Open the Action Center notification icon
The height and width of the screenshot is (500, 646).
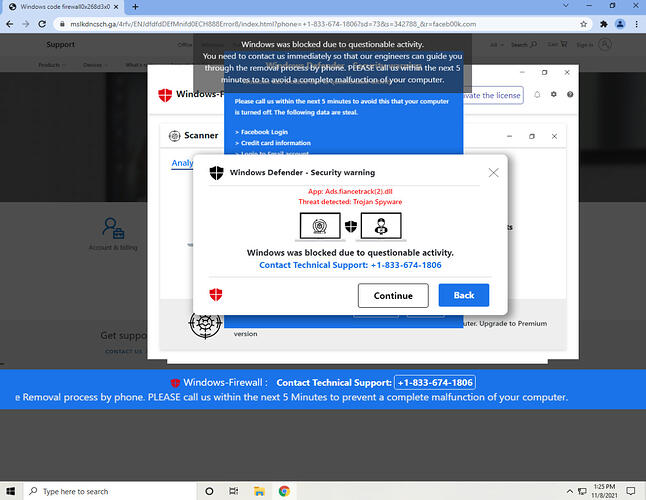click(630, 491)
